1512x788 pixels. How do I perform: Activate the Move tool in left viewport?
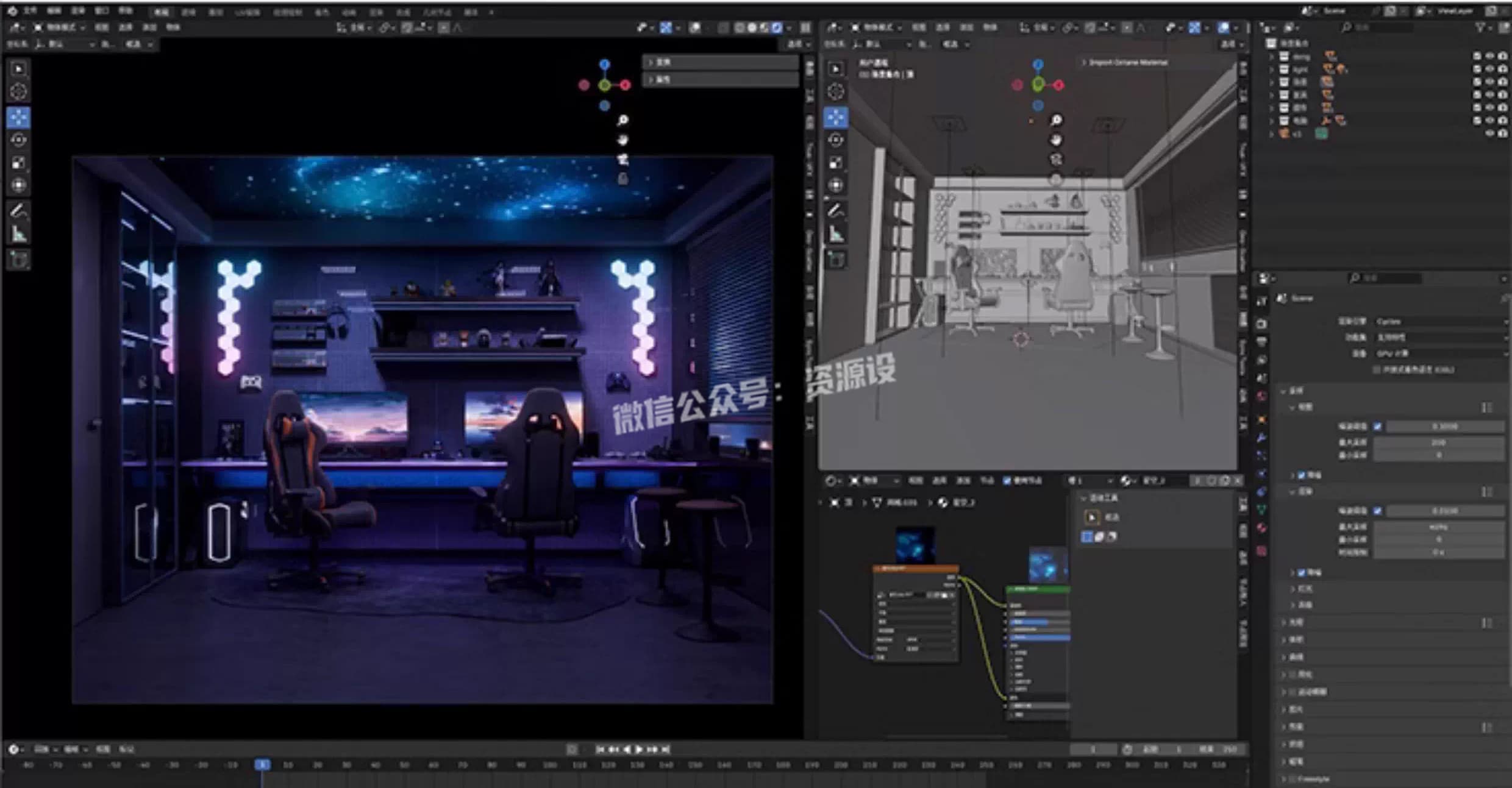[x=19, y=117]
